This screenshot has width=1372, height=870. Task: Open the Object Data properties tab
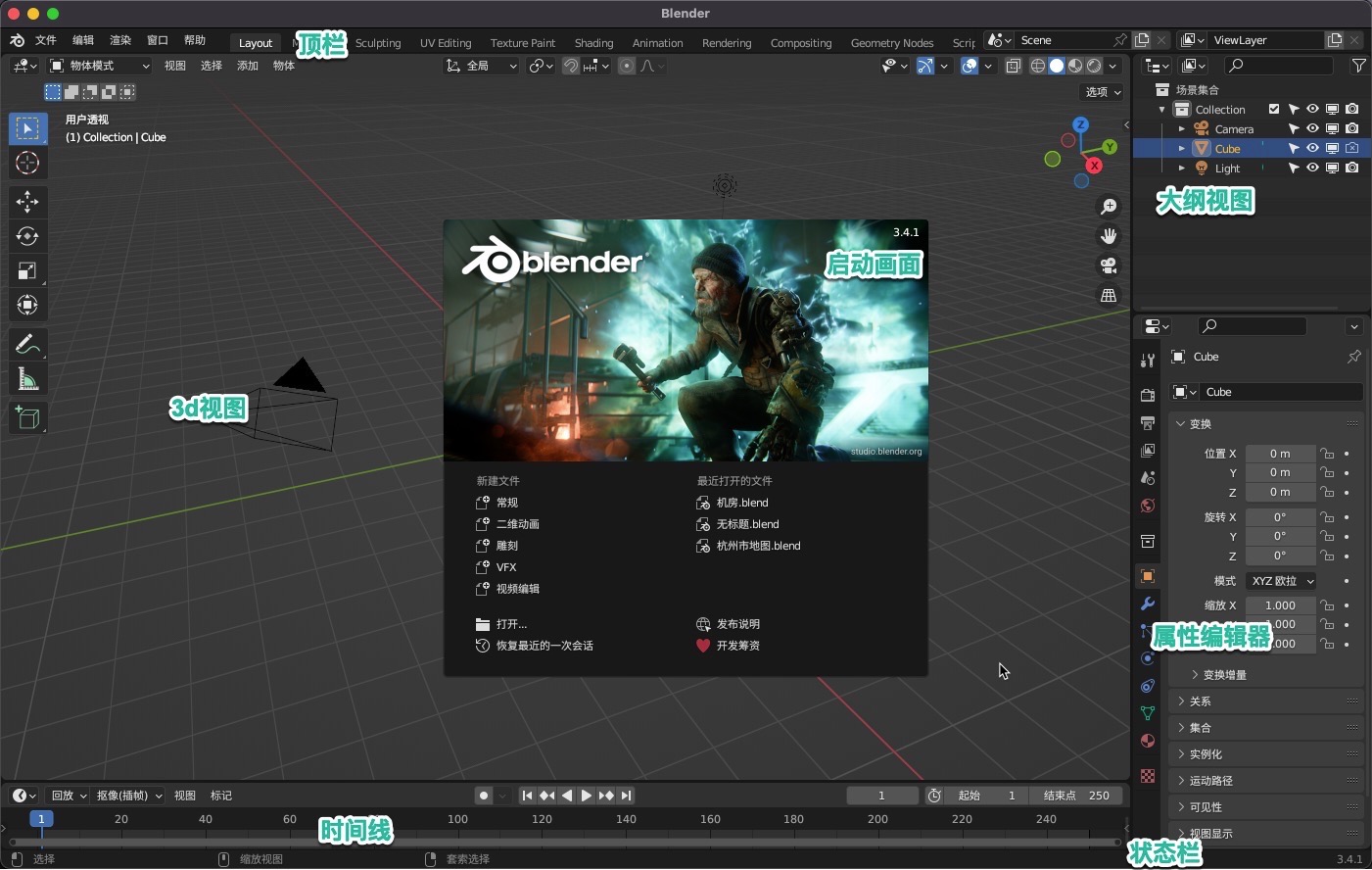point(1148,713)
